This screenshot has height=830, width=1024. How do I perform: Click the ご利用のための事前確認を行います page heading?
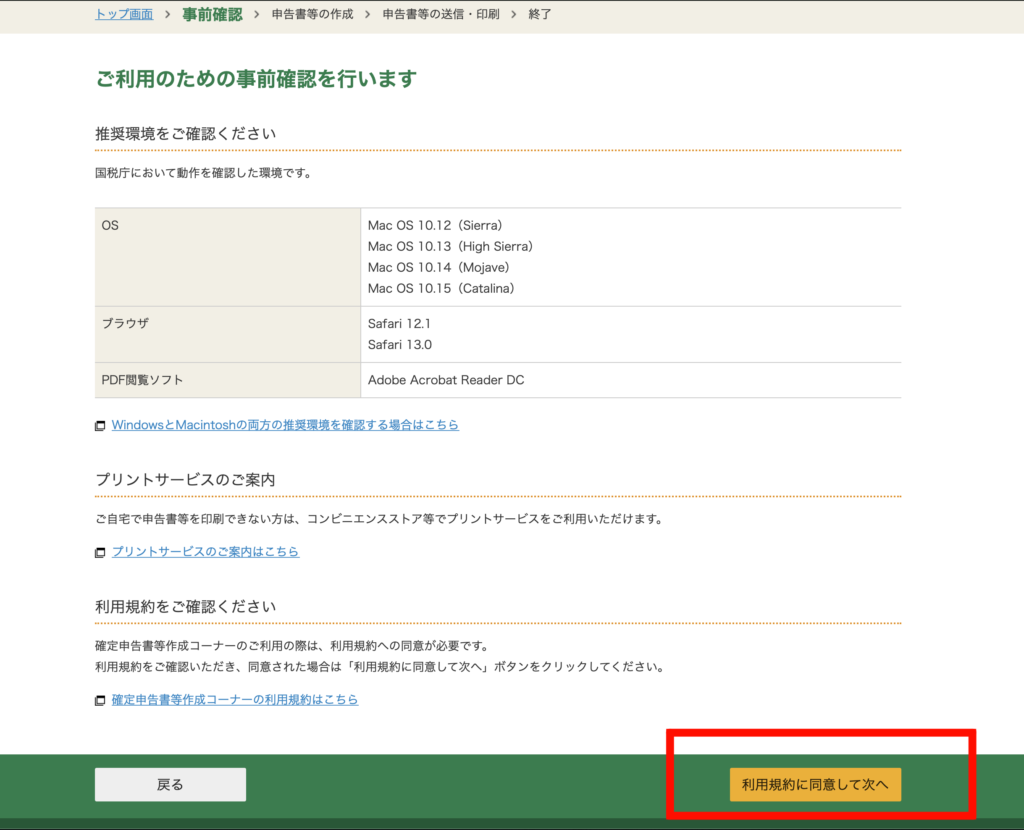point(256,79)
